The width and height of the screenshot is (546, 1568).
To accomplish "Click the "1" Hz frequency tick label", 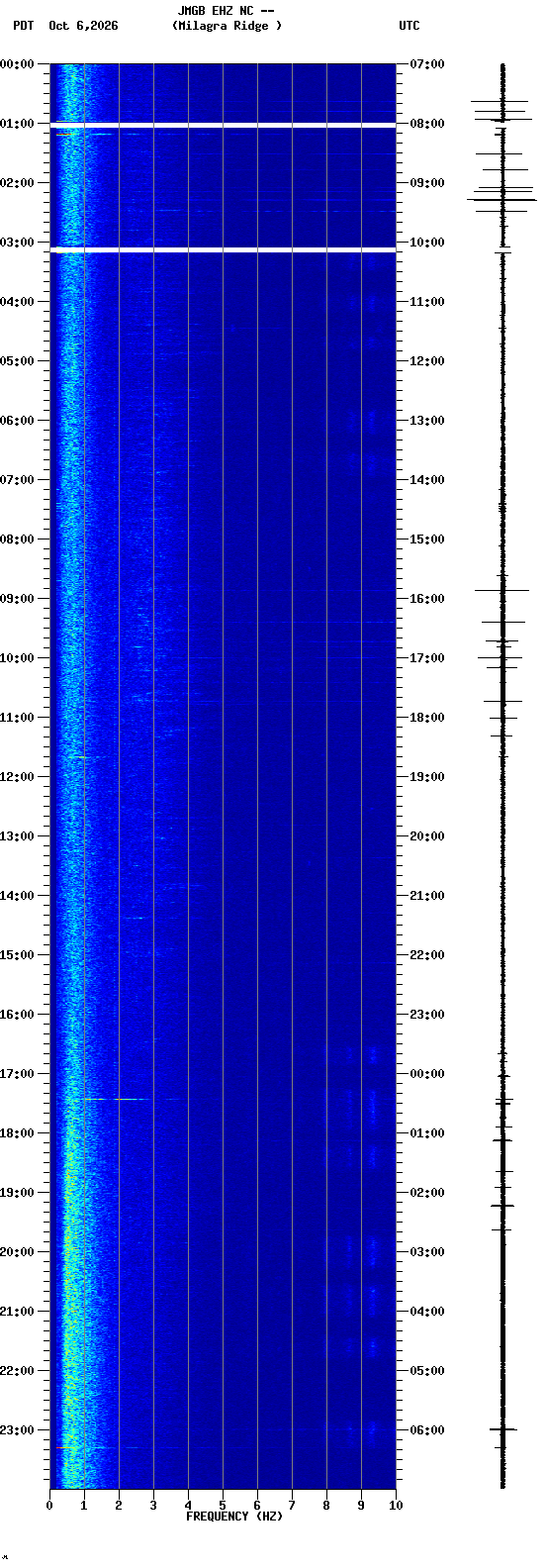I will 84,1506.
